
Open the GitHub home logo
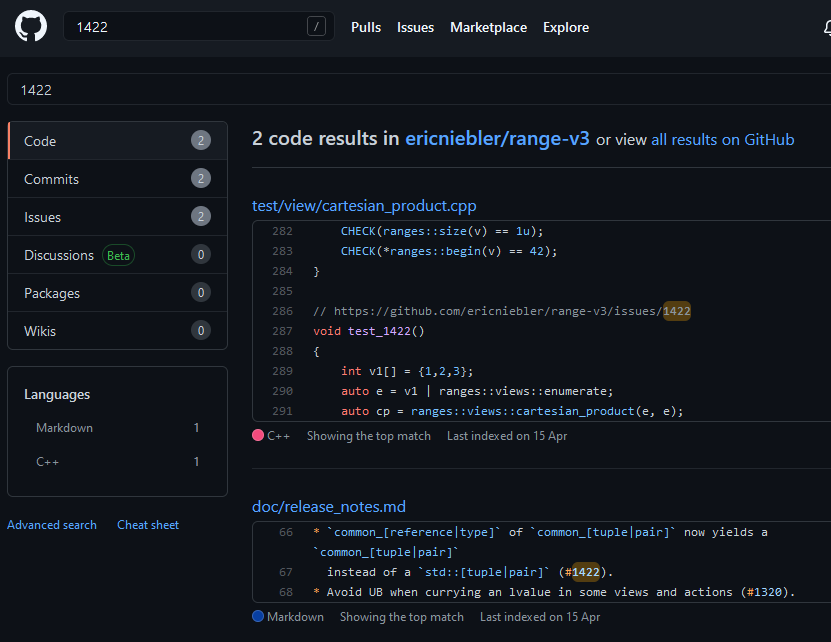(x=31, y=26)
